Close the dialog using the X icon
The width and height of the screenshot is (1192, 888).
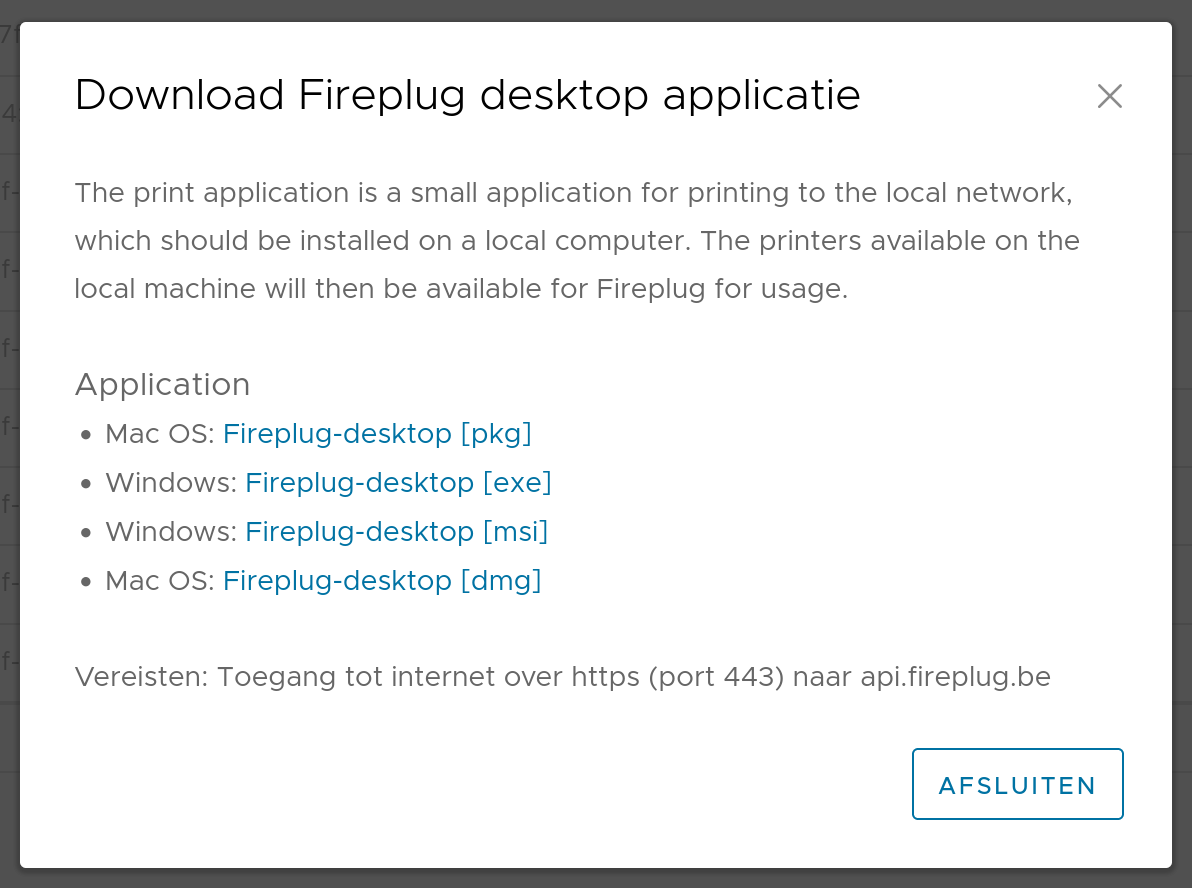click(1109, 96)
